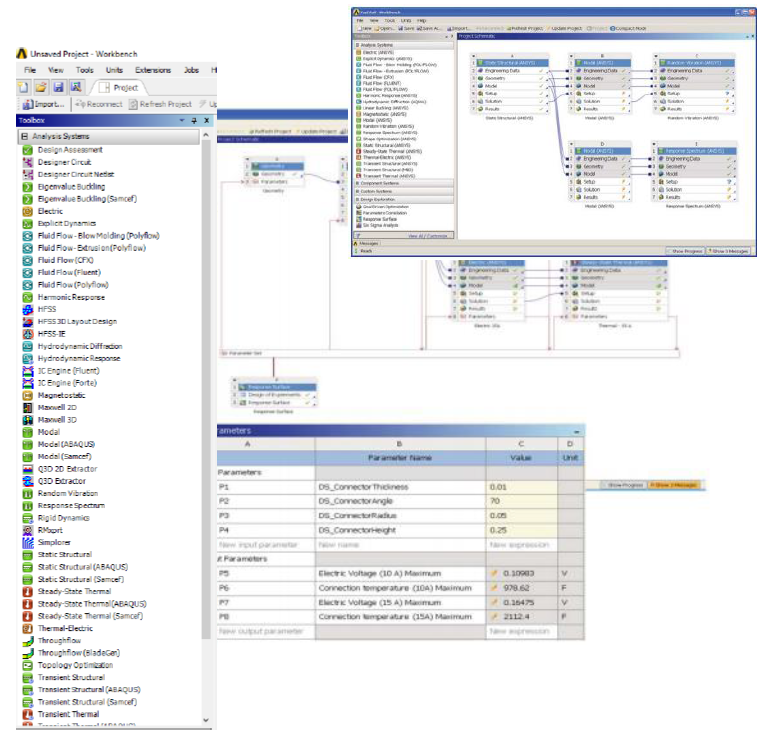The image size is (781, 737).
Task: Click Show Progress in the small Workbench window
Action: pyautogui.click(x=684, y=251)
